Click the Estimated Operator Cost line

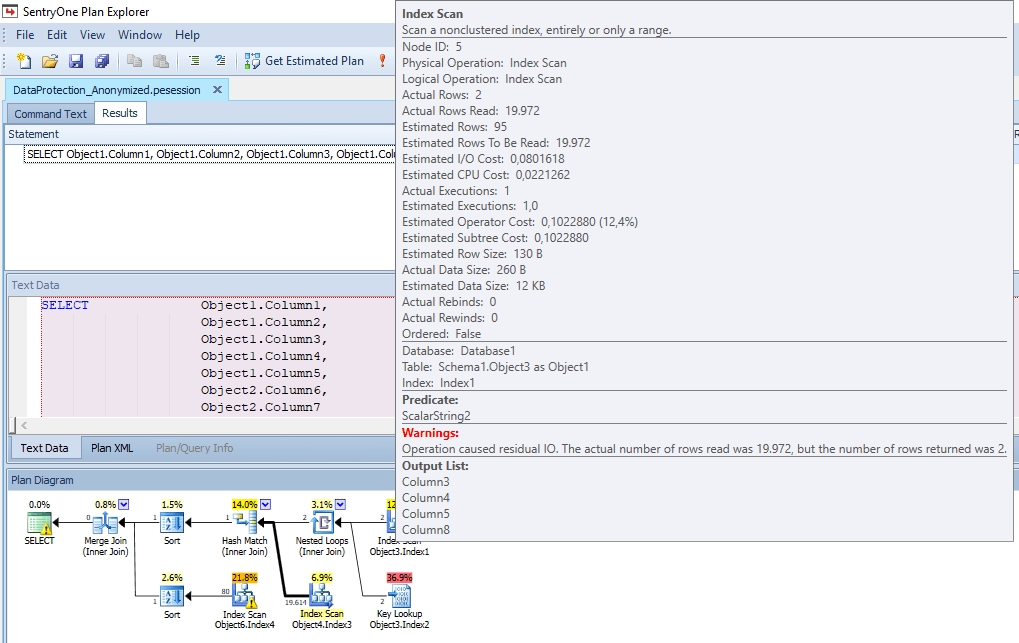click(520, 222)
